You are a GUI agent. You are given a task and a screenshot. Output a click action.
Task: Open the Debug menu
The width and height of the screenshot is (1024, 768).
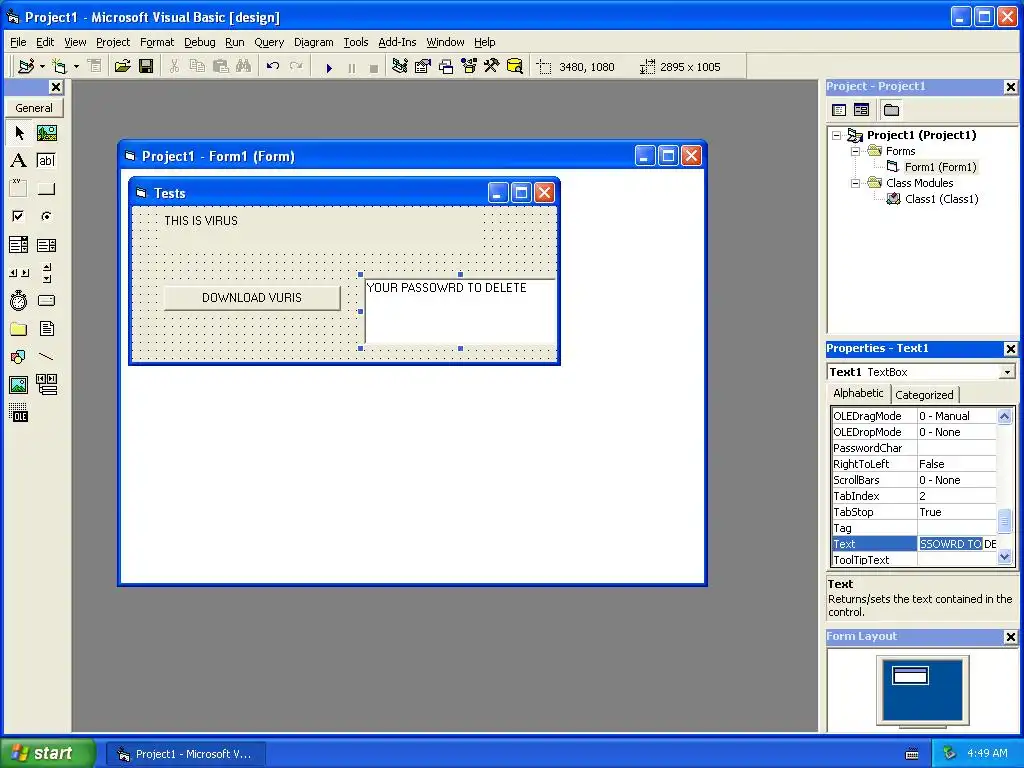click(x=199, y=42)
